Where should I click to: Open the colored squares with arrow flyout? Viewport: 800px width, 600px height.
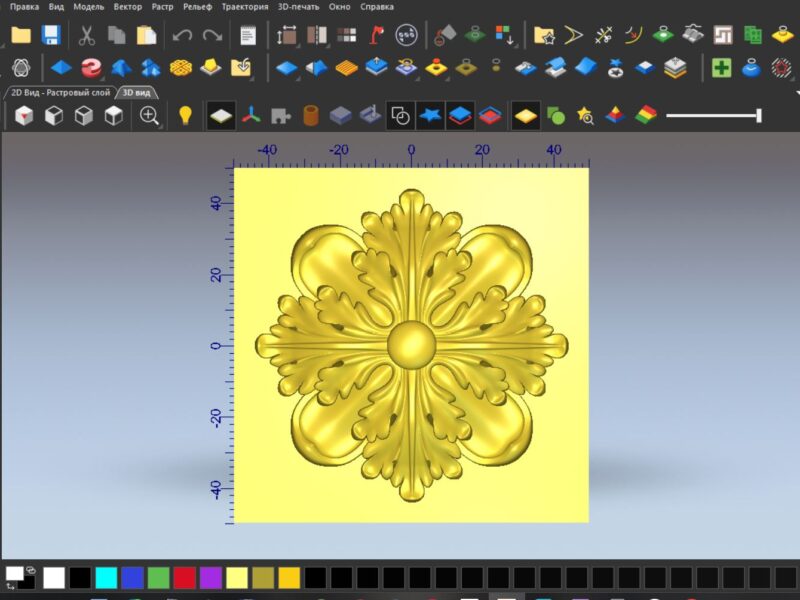pyautogui.click(x=505, y=35)
